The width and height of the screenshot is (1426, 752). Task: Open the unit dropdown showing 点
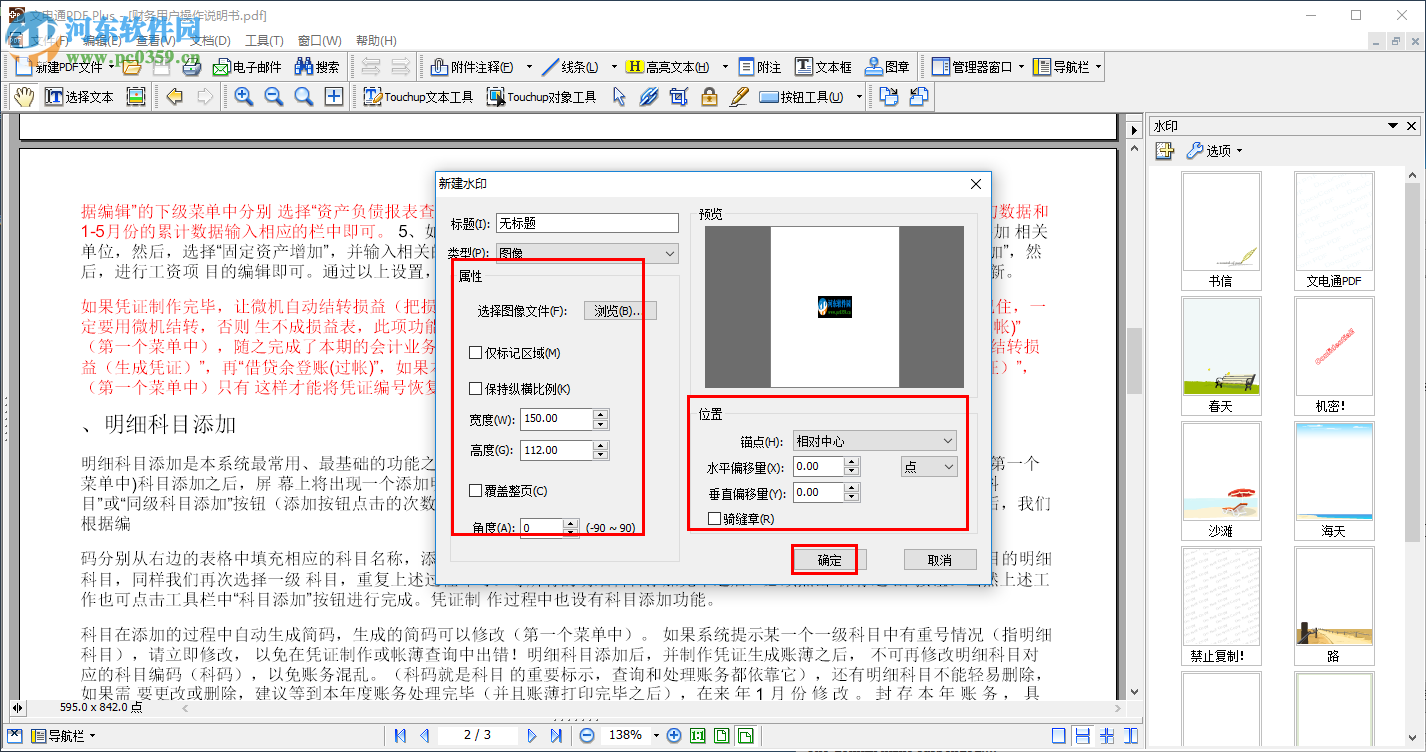click(929, 467)
